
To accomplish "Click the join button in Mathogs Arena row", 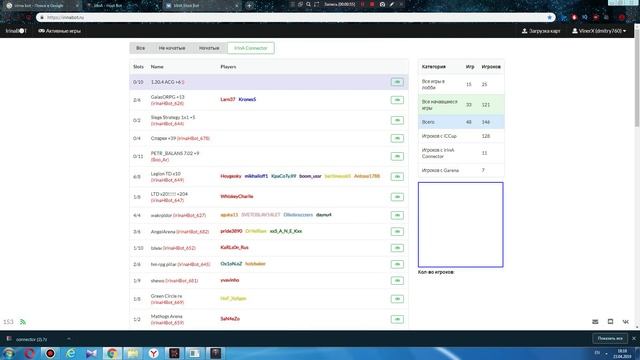I will coord(397,319).
